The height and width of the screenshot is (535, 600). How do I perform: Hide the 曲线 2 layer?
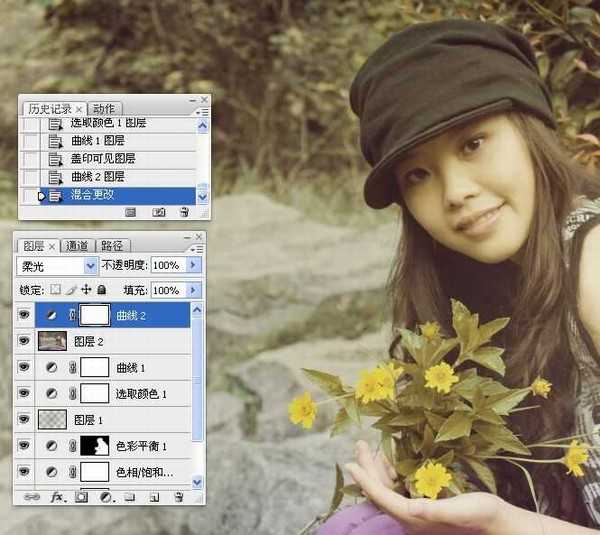click(25, 315)
